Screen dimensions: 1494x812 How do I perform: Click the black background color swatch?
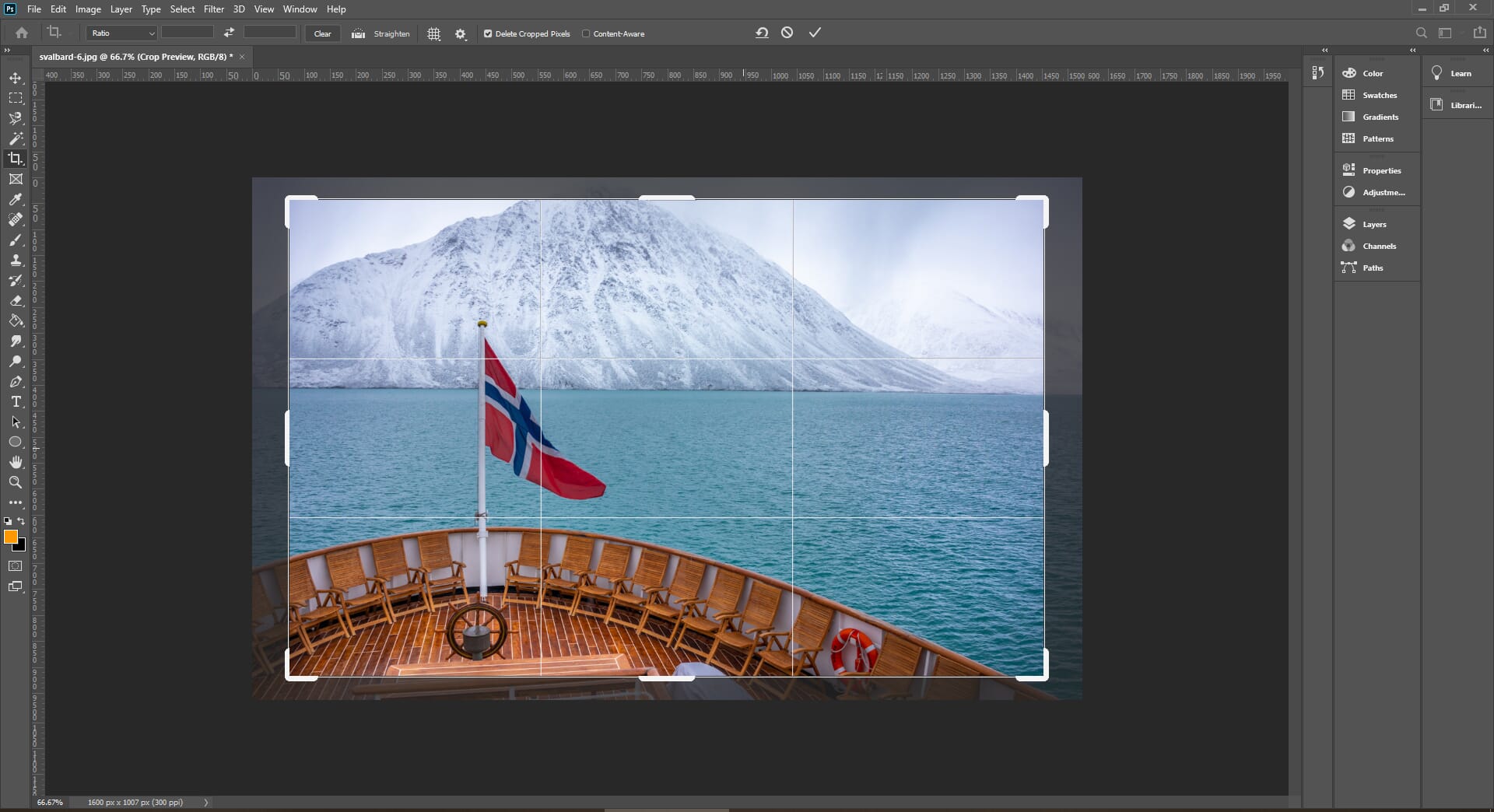[21, 547]
